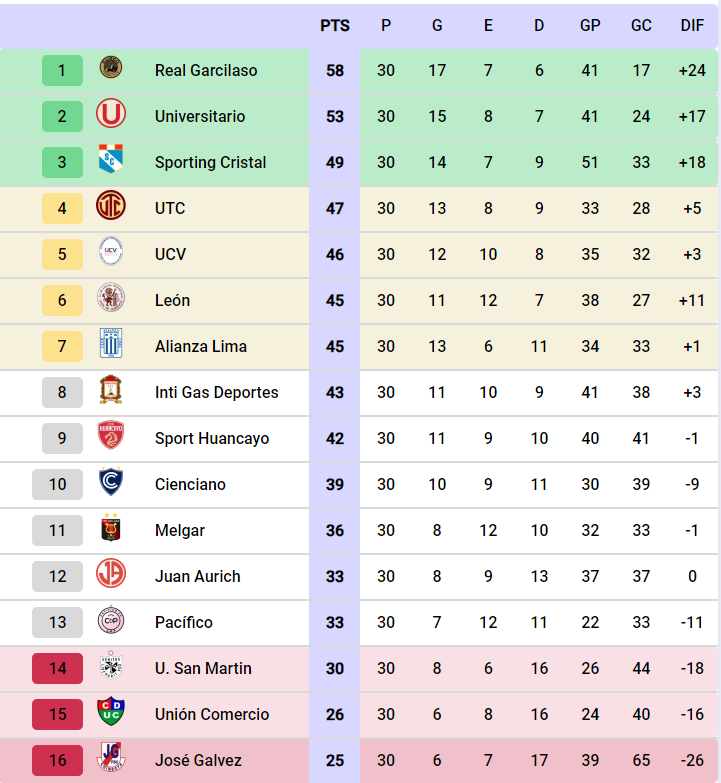Click red position badge number 16

click(x=58, y=760)
